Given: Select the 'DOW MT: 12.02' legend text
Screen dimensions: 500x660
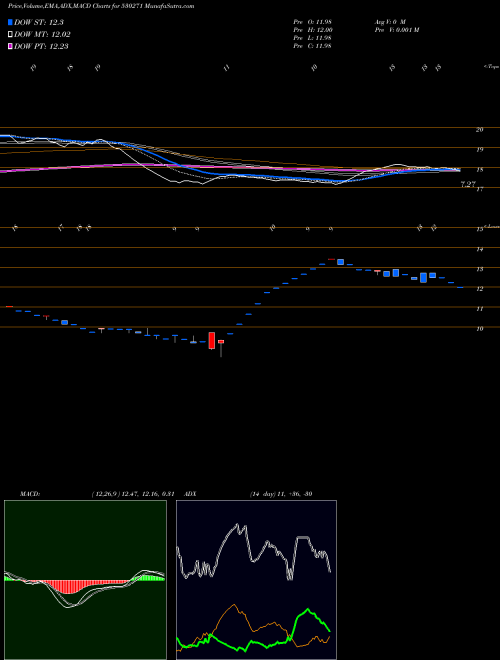Looking at the screenshot, I should [42, 35].
